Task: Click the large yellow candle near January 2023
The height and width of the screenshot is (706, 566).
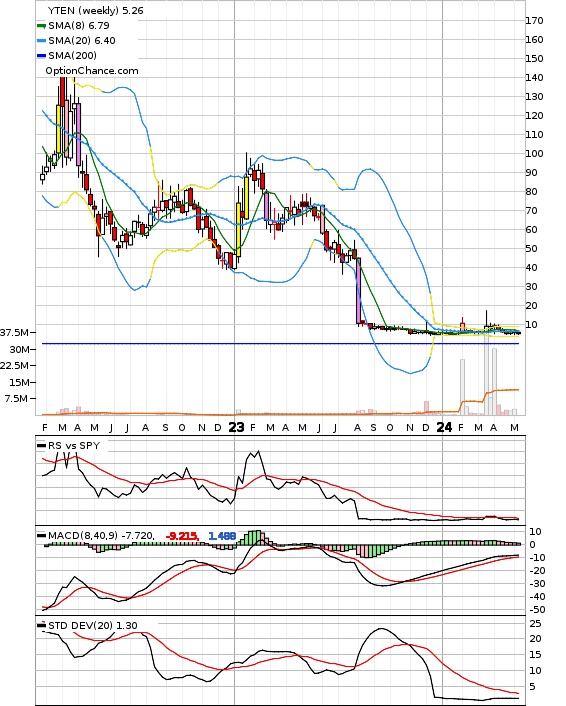Action: (239, 230)
